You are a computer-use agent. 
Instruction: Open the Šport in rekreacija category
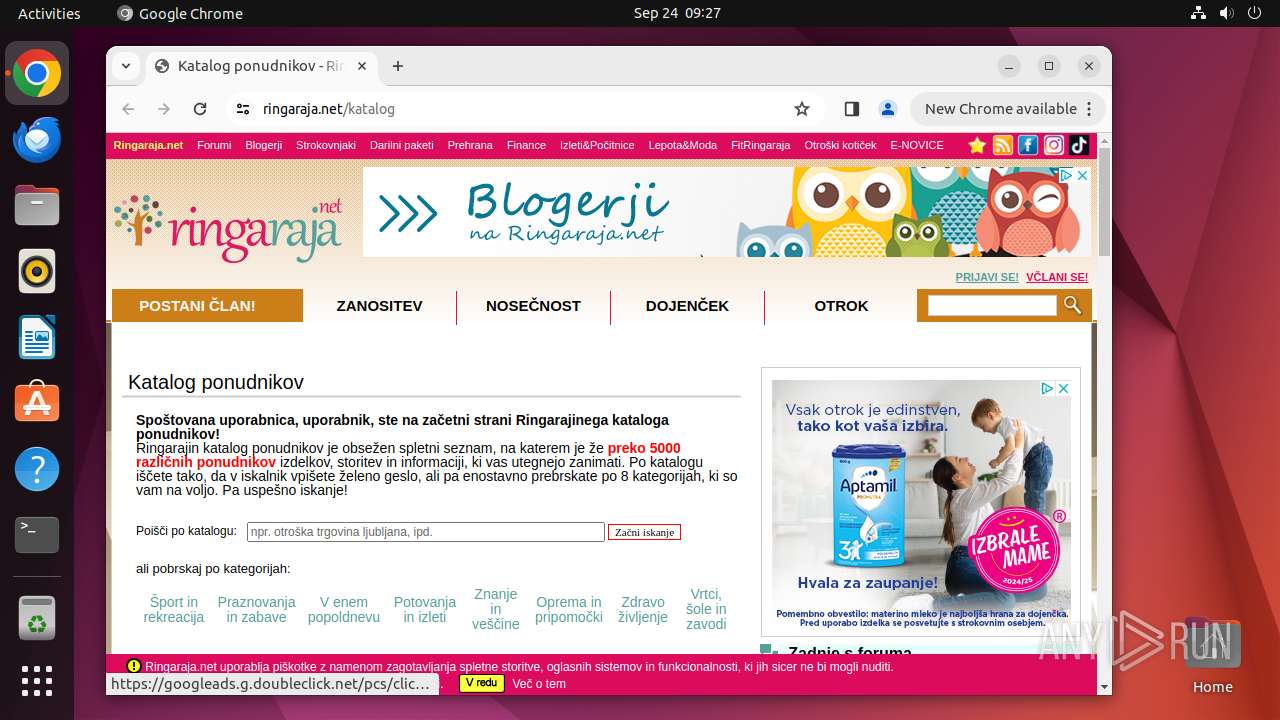click(174, 610)
